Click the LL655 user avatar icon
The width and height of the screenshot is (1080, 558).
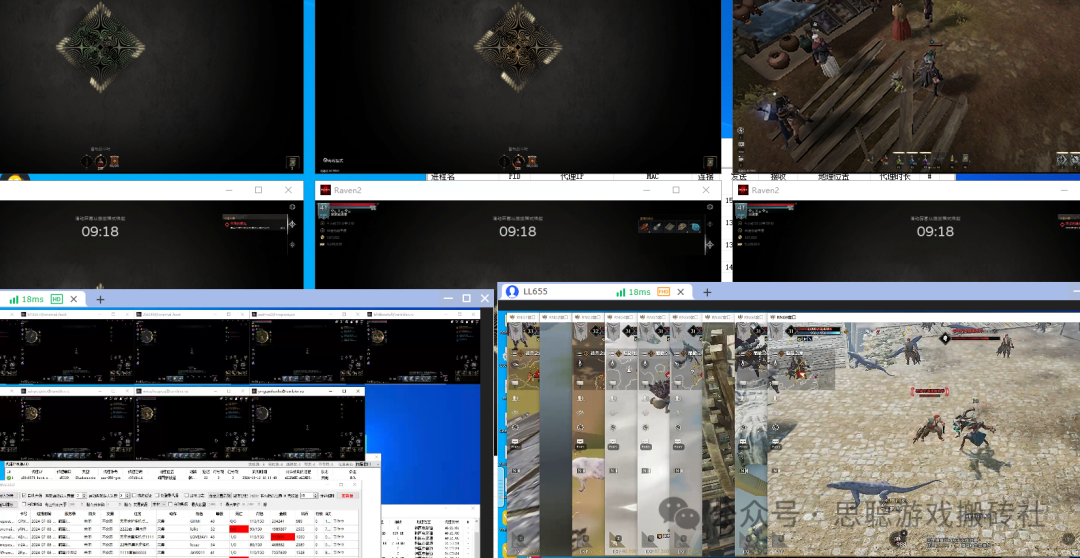[x=512, y=292]
